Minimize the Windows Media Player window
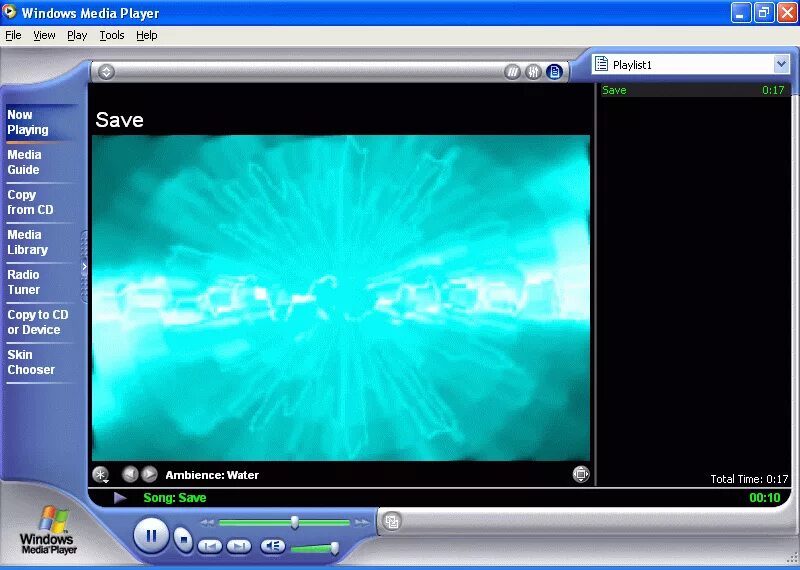The height and width of the screenshot is (570, 800). [x=741, y=12]
